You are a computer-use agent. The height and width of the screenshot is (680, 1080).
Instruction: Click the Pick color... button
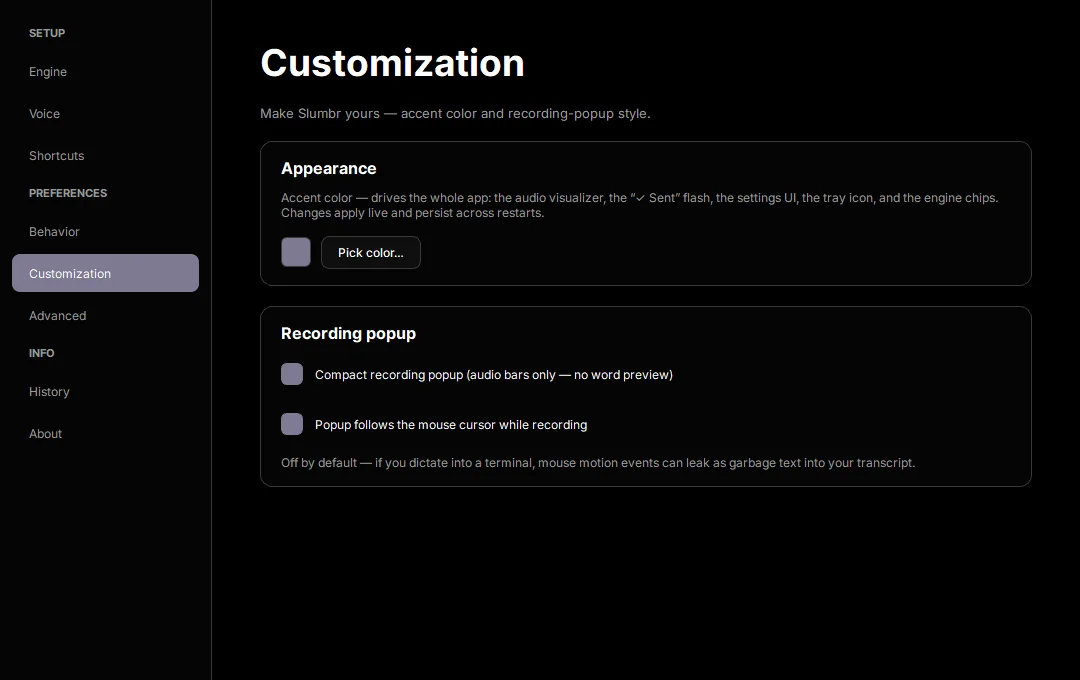(x=371, y=253)
